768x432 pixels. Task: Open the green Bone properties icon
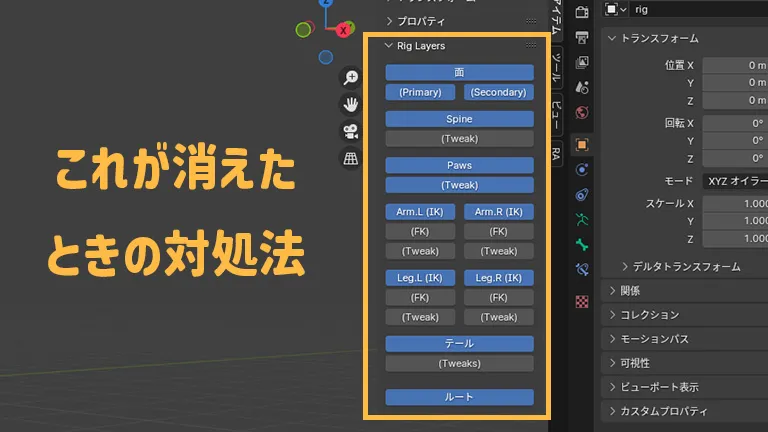click(583, 243)
